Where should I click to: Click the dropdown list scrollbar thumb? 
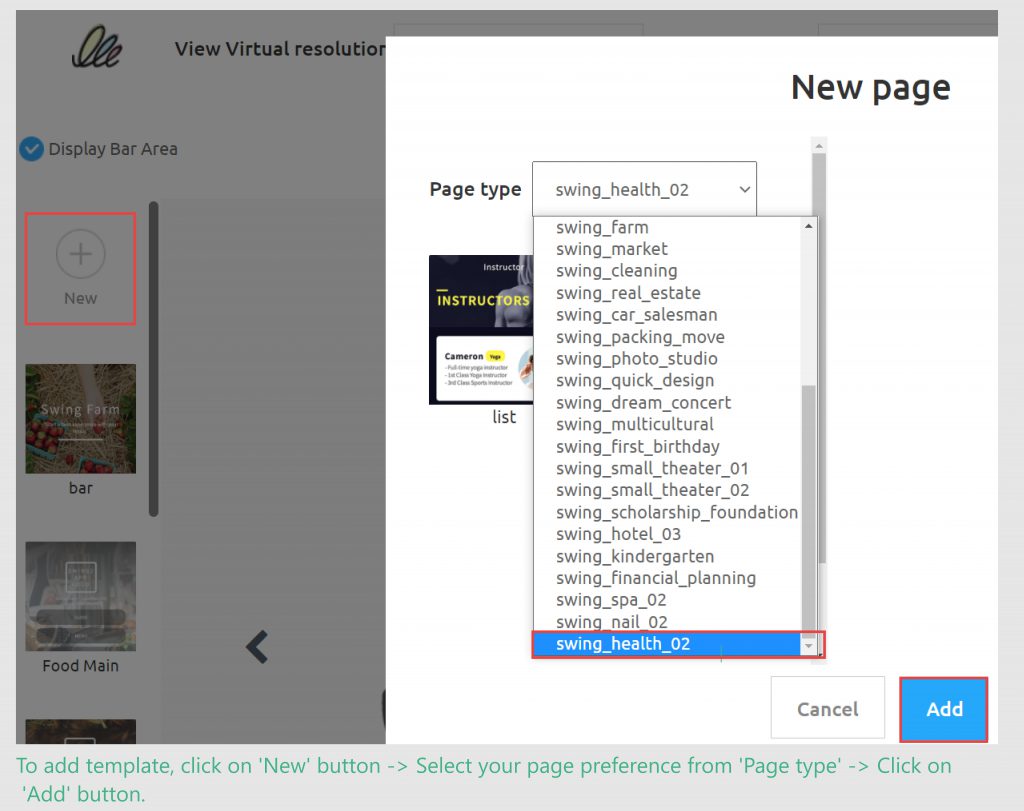tap(808, 509)
